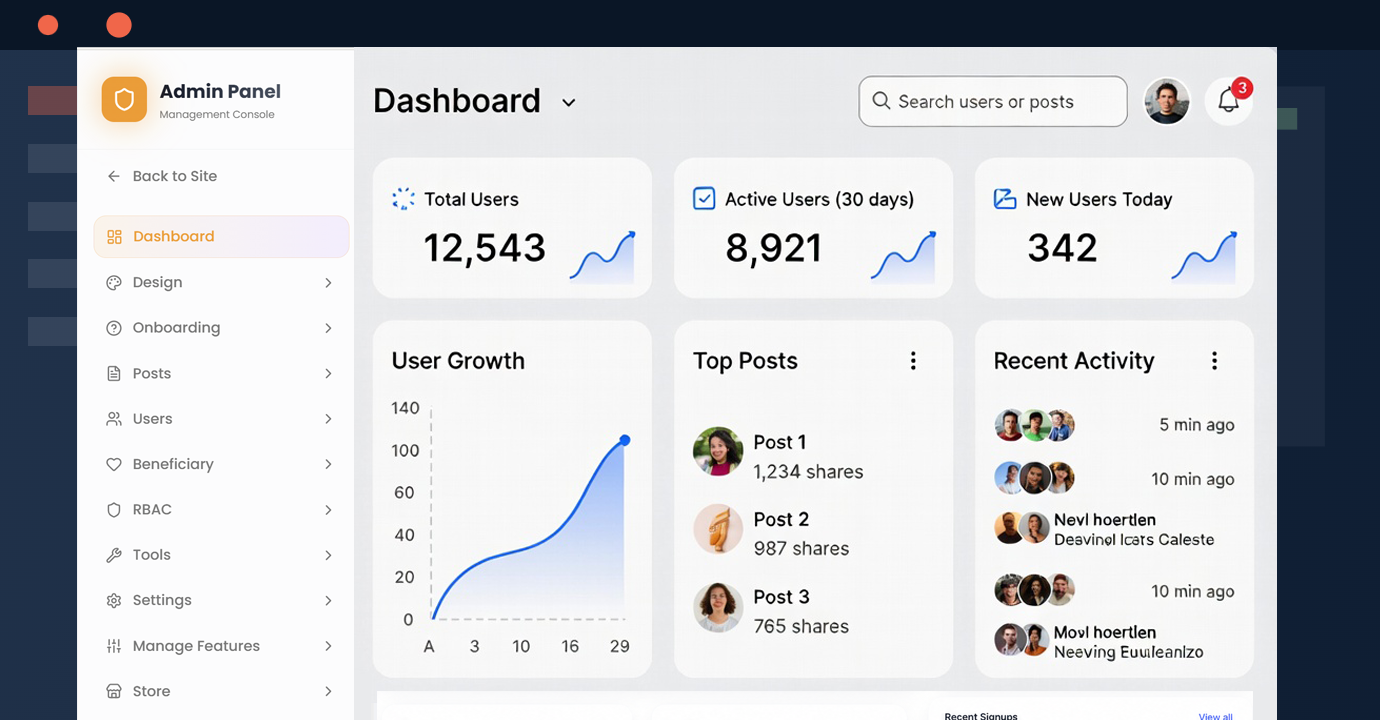The height and width of the screenshot is (720, 1380).
Task: Click the Dashboard grid icon in sidebar
Action: 114,237
